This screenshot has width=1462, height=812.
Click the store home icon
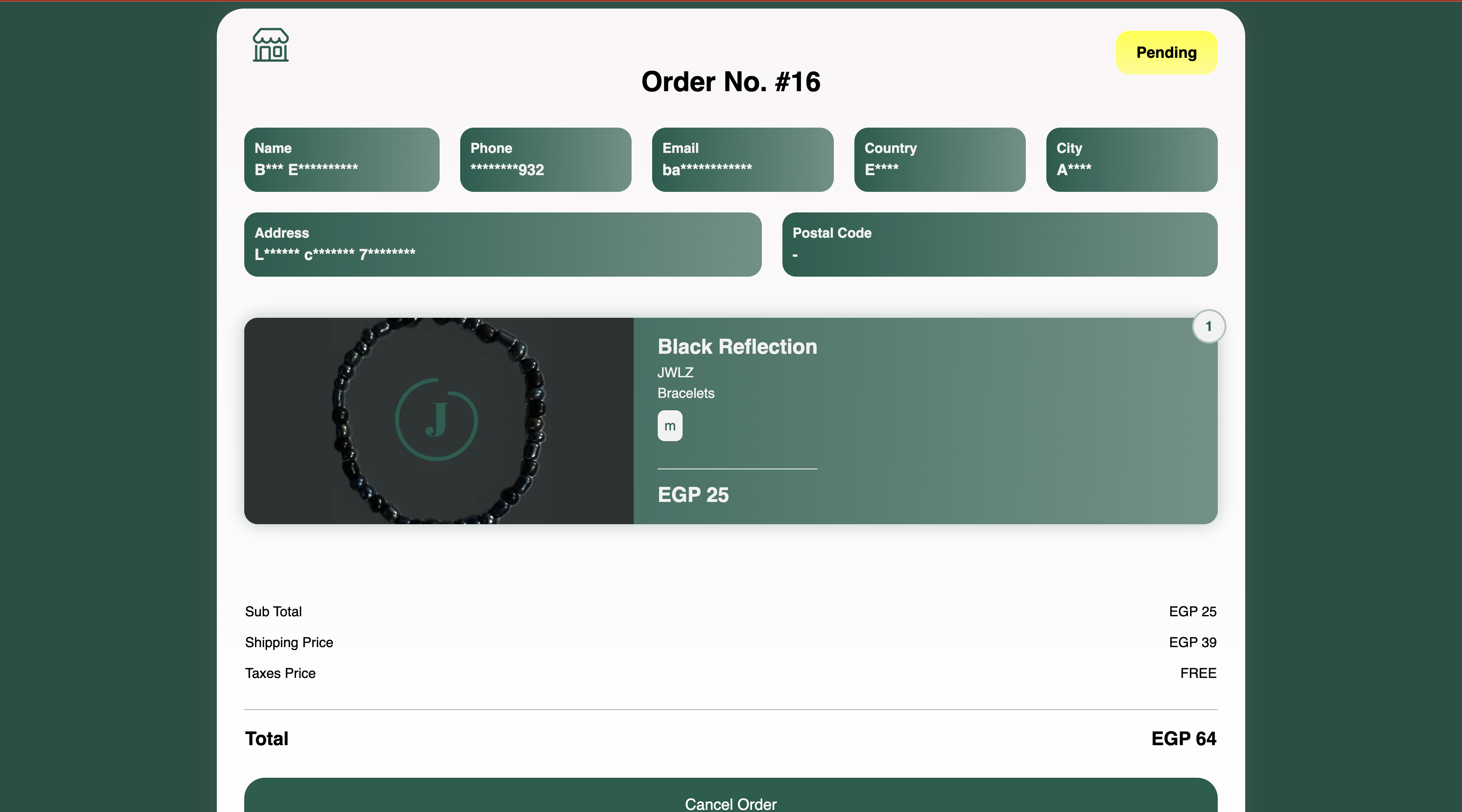(270, 45)
